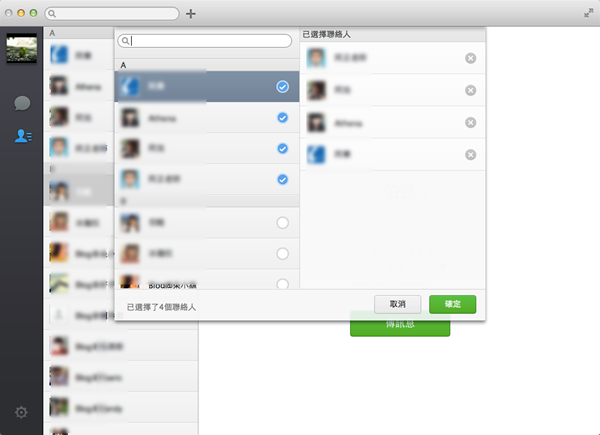Open settings gear in left sidebar
Viewport: 600px width, 435px height.
click(x=21, y=412)
